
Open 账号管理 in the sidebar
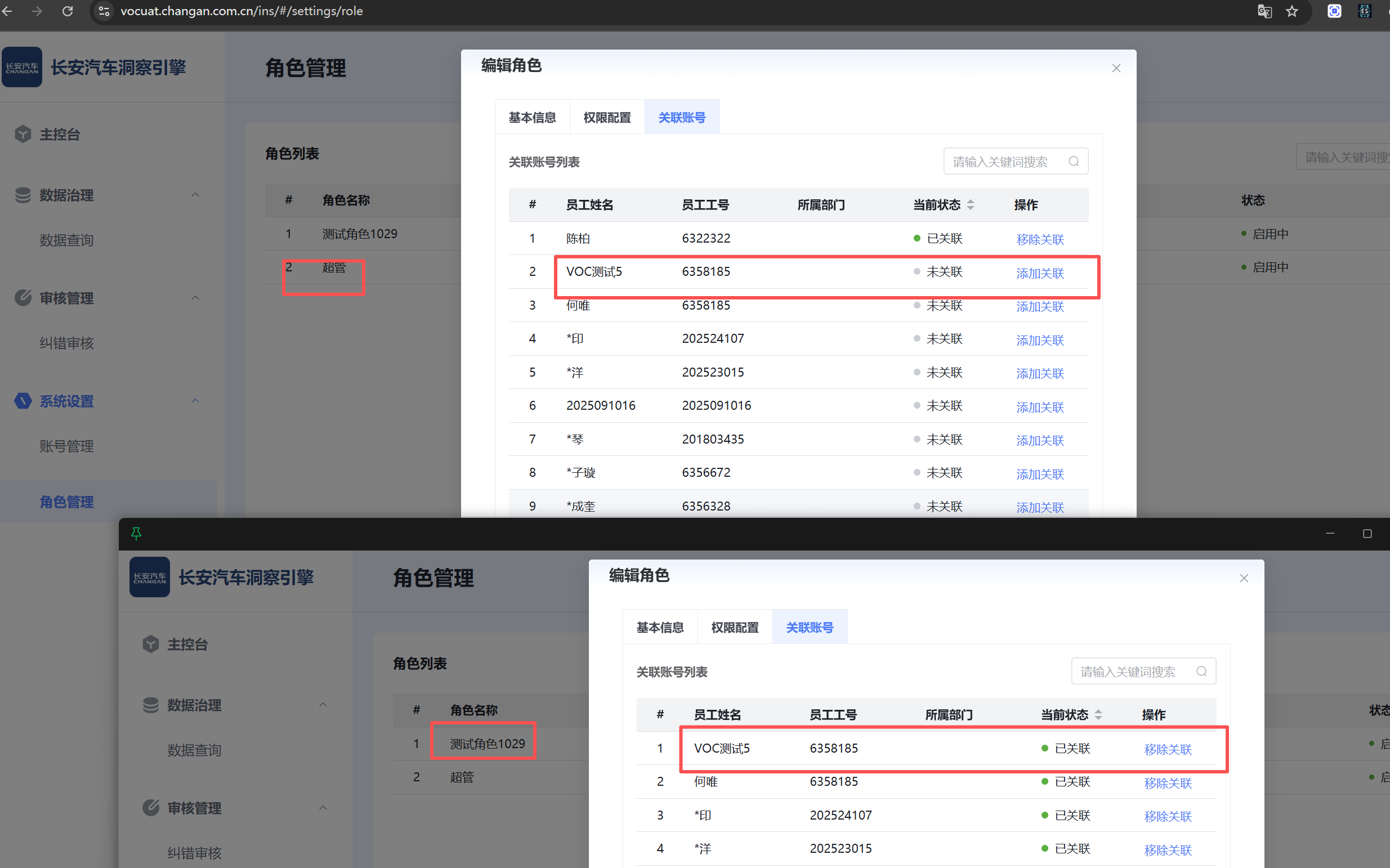point(66,446)
